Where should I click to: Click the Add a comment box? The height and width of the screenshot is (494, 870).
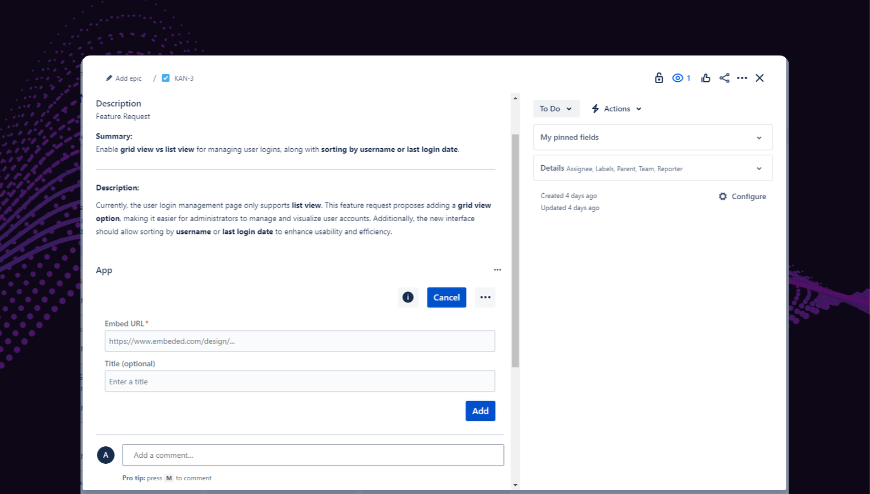(x=313, y=455)
